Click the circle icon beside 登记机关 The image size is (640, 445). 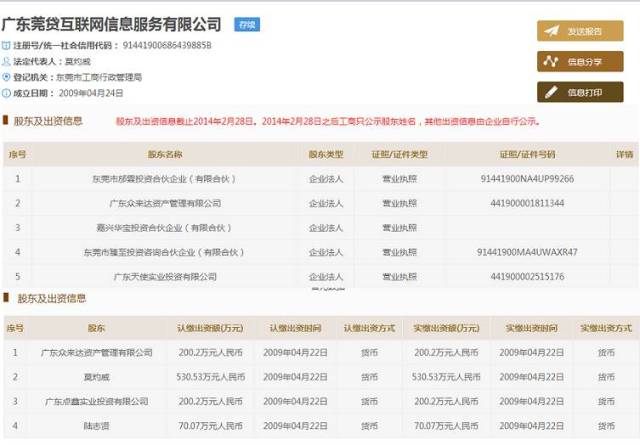coord(6,77)
